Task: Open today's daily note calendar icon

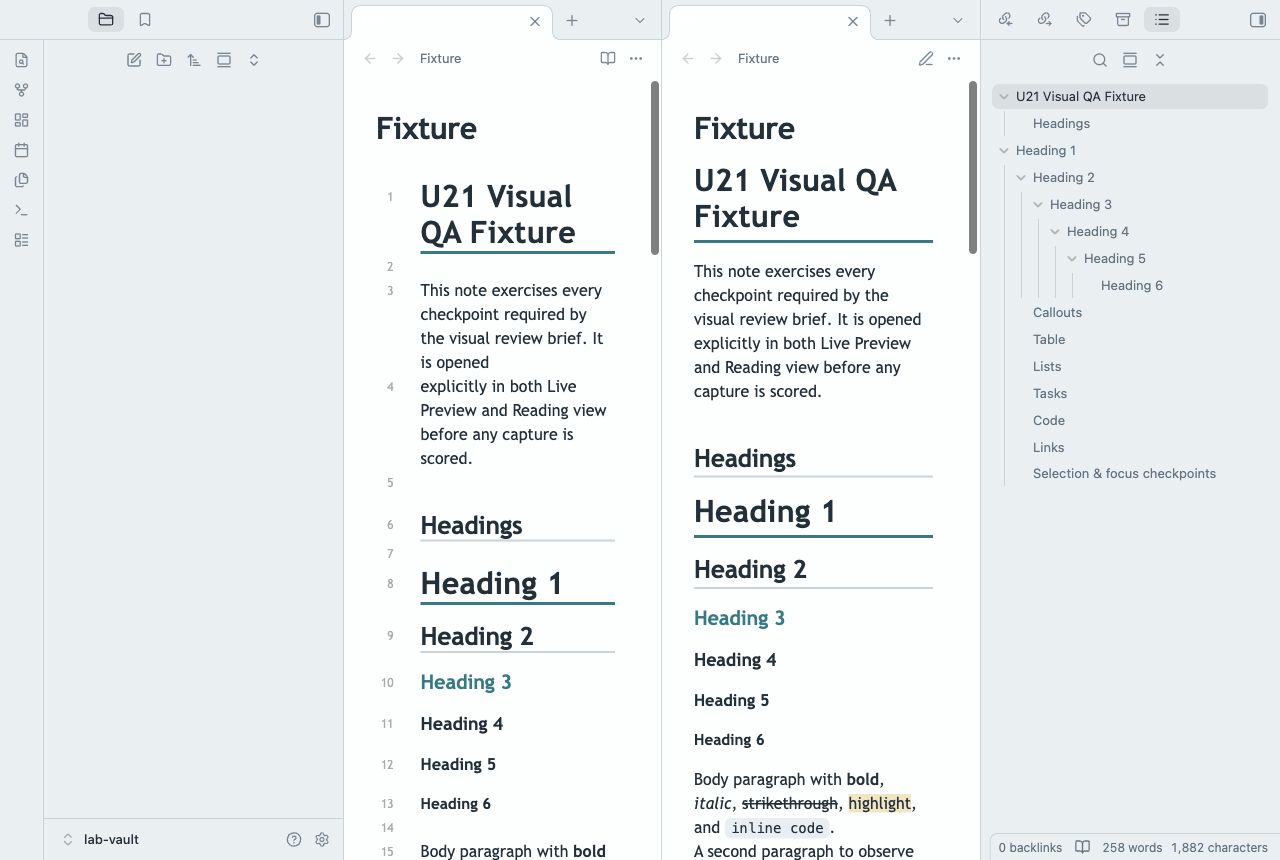Action: pos(22,150)
